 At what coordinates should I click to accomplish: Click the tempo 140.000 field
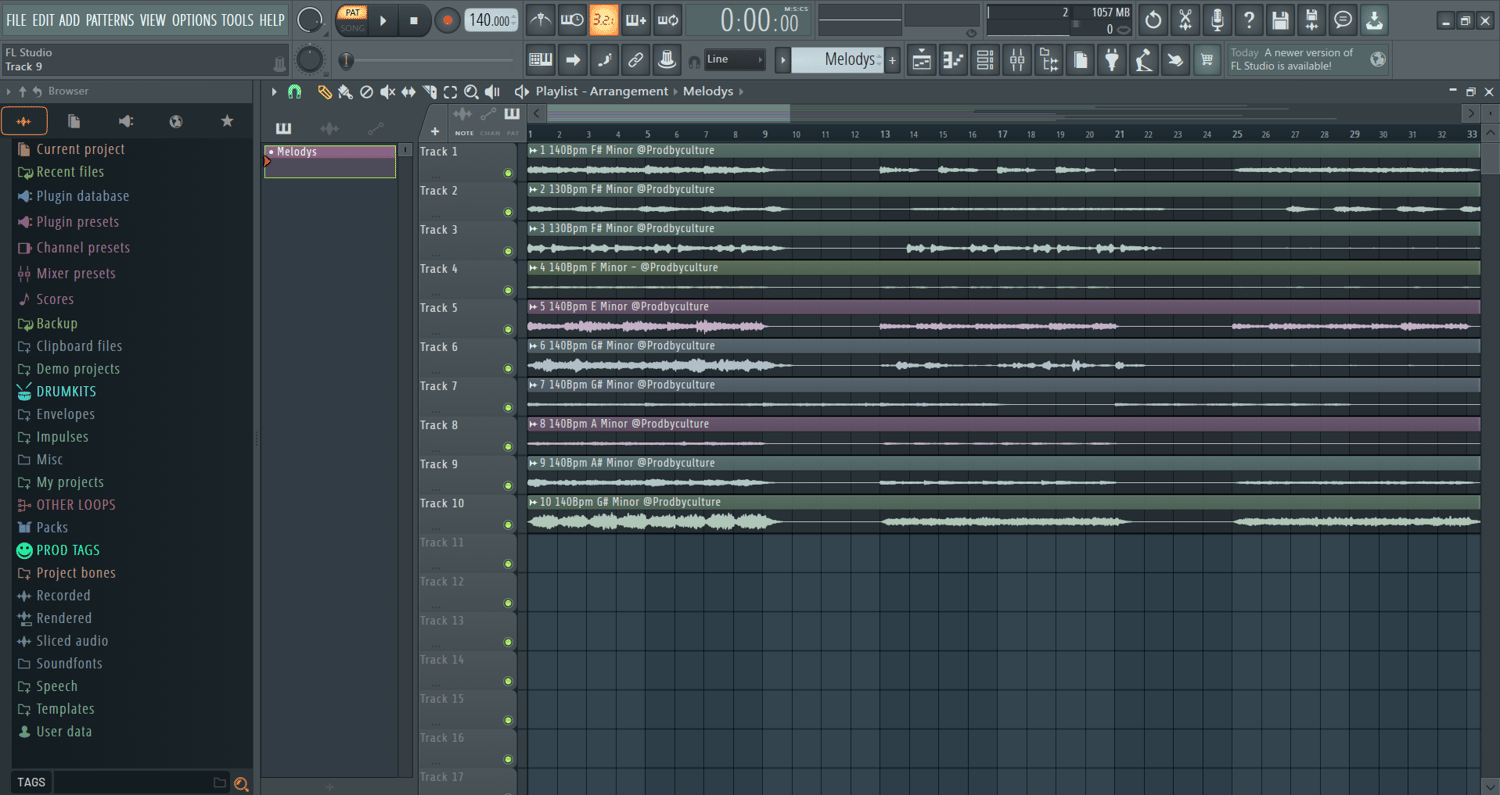(491, 20)
